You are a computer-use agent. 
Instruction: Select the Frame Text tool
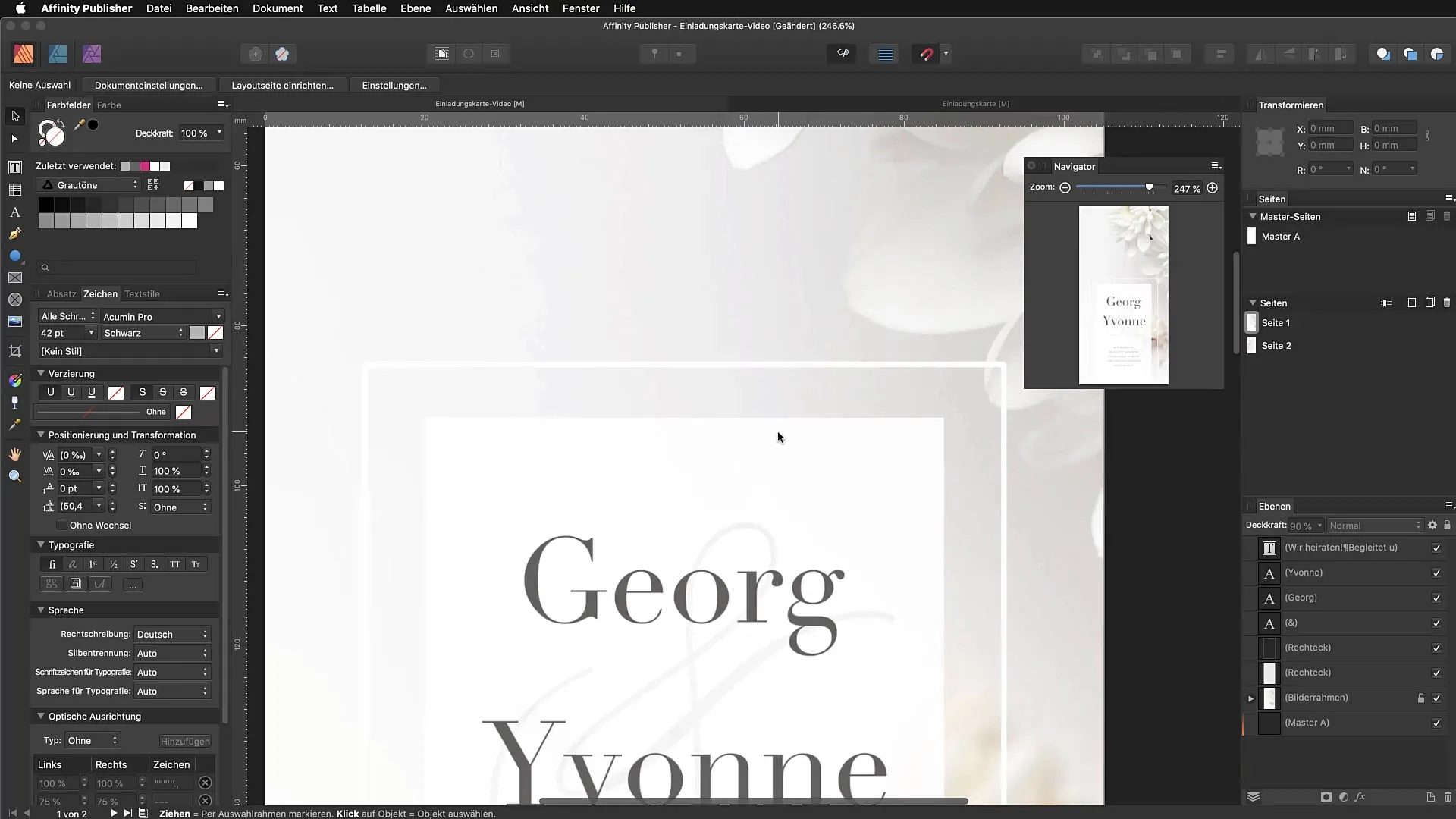pyautogui.click(x=15, y=167)
